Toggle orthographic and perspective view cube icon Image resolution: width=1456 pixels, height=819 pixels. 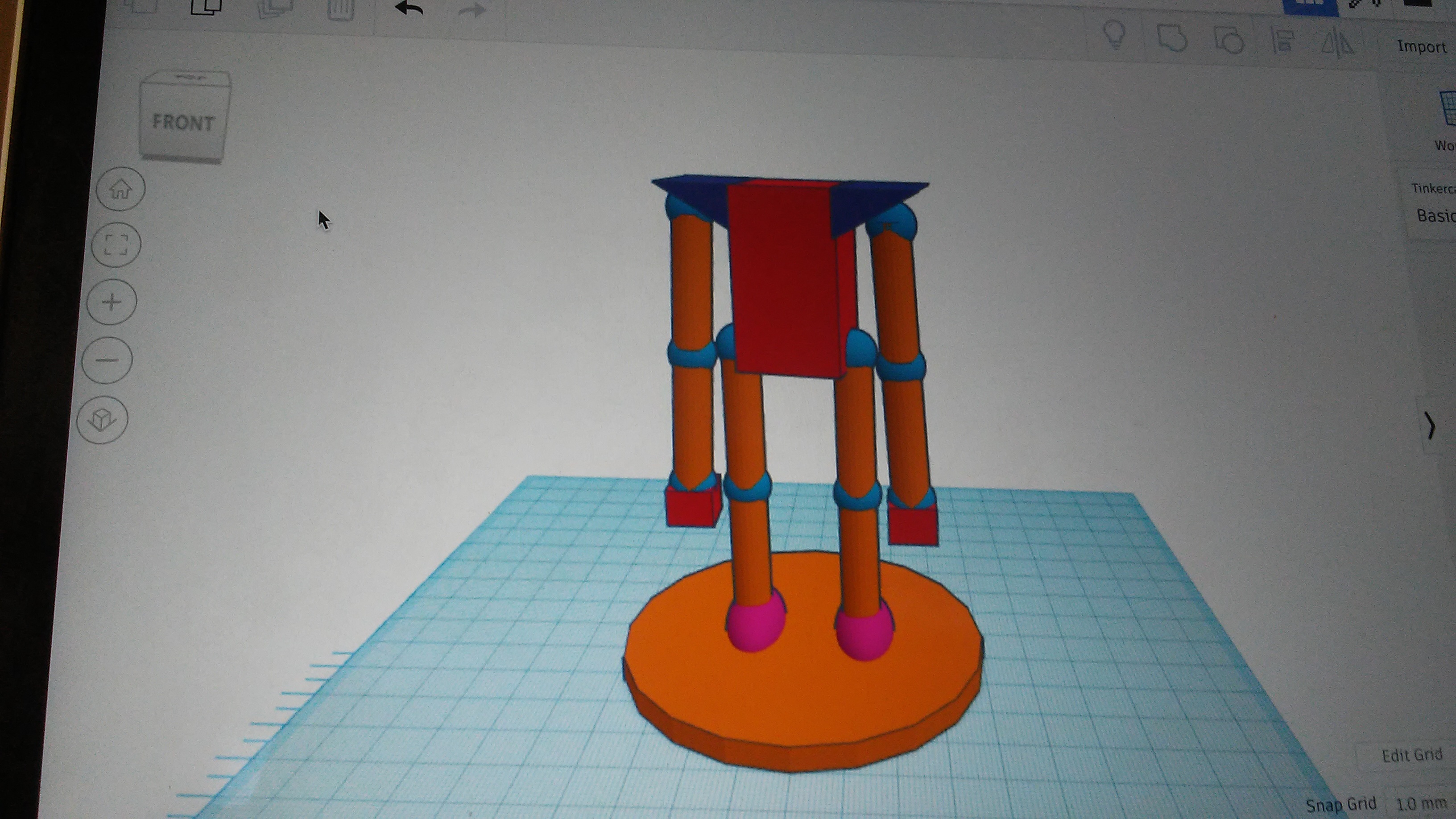(x=102, y=419)
